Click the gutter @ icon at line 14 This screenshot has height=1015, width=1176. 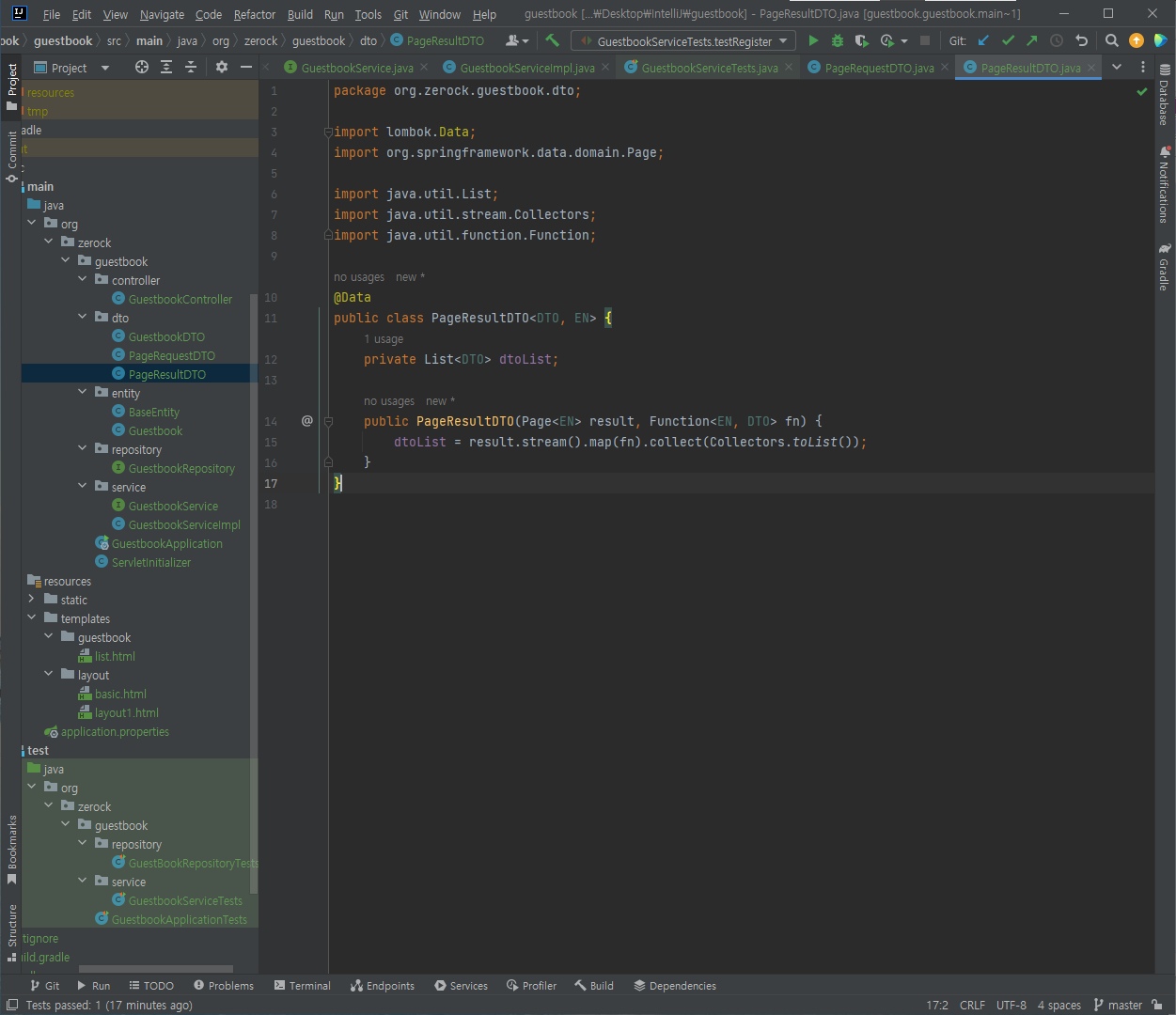[x=306, y=420]
